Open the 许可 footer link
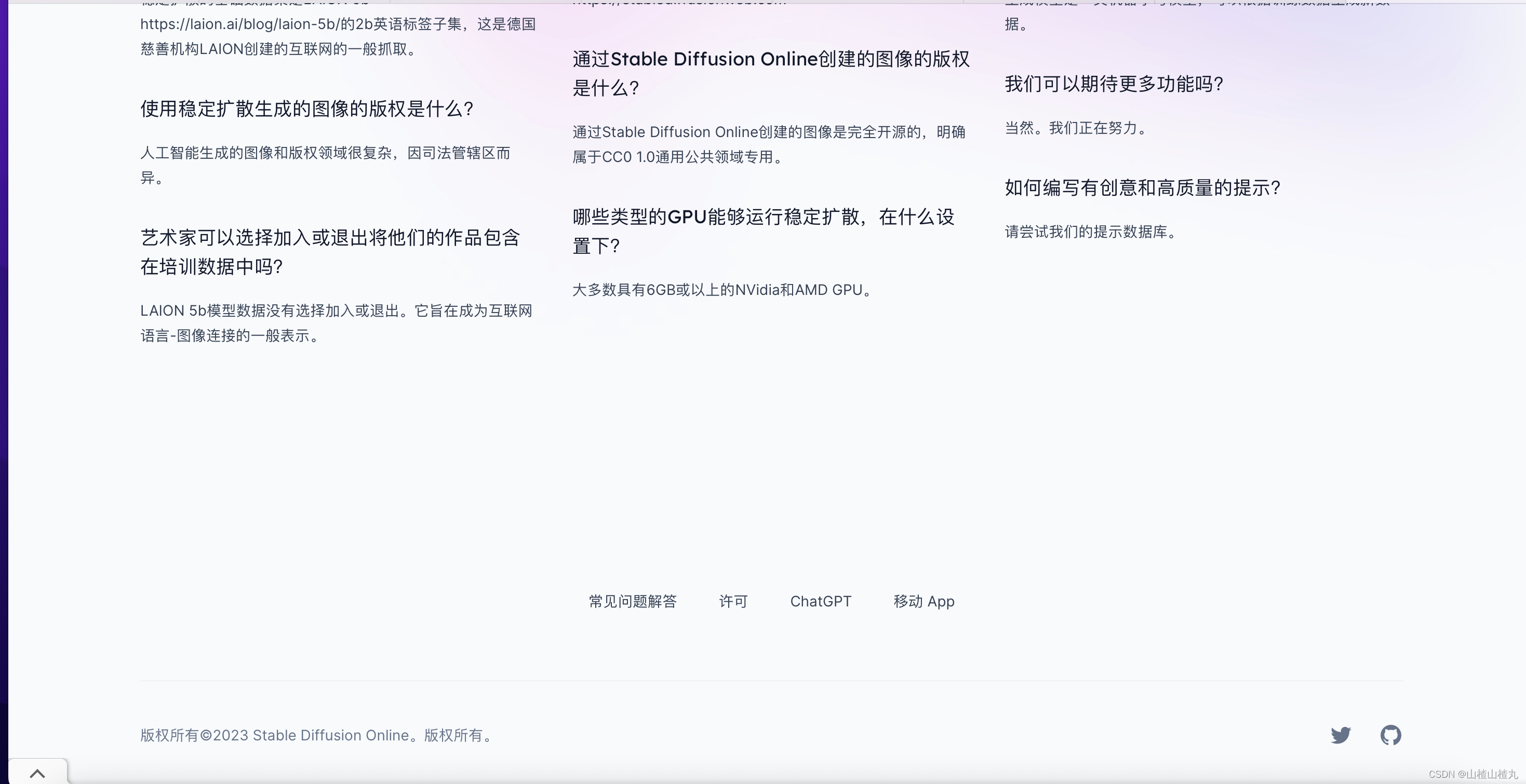Image resolution: width=1526 pixels, height=784 pixels. (x=733, y=601)
